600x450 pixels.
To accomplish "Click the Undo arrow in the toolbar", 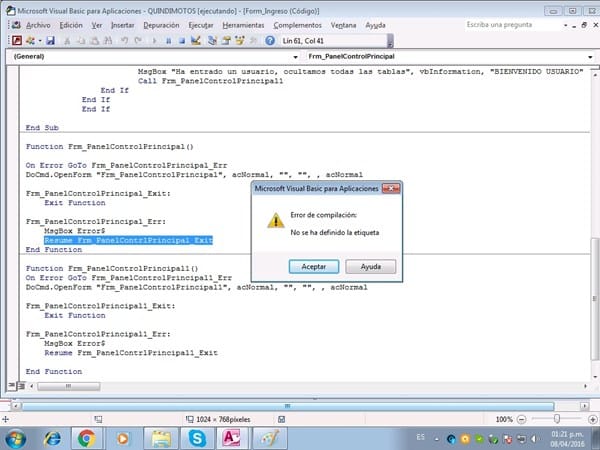I will 124,40.
